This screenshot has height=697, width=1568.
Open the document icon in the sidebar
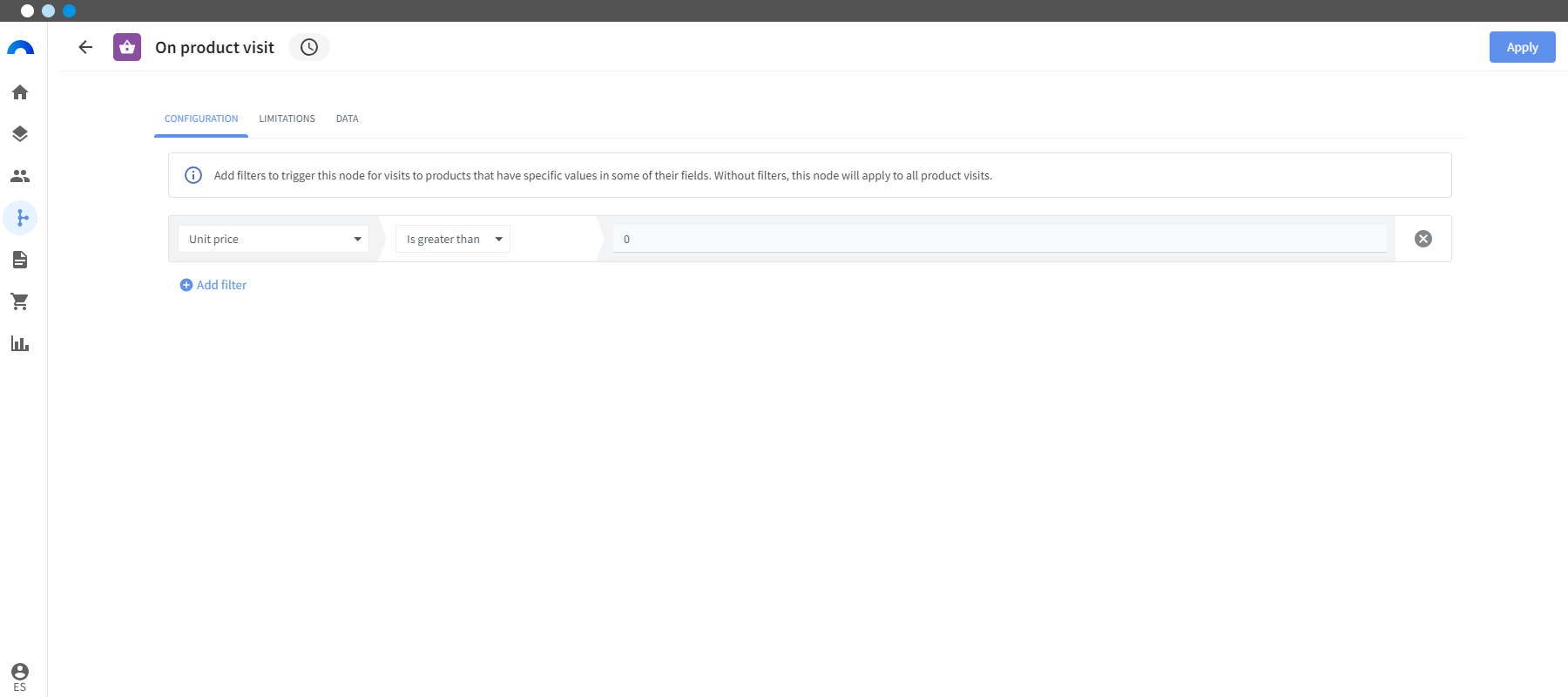click(x=20, y=260)
